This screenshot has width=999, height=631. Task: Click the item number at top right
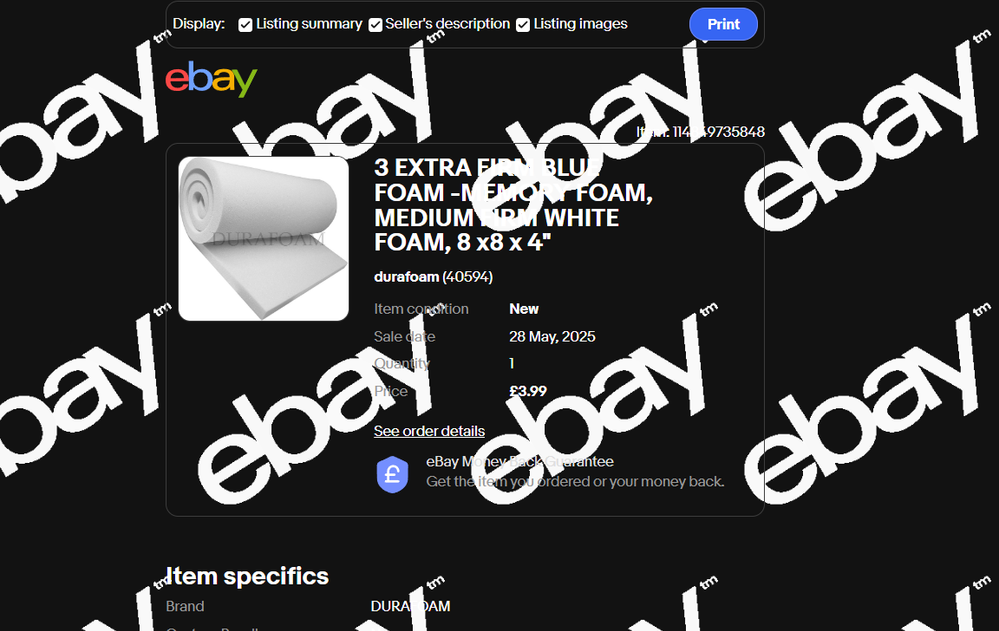coord(700,132)
